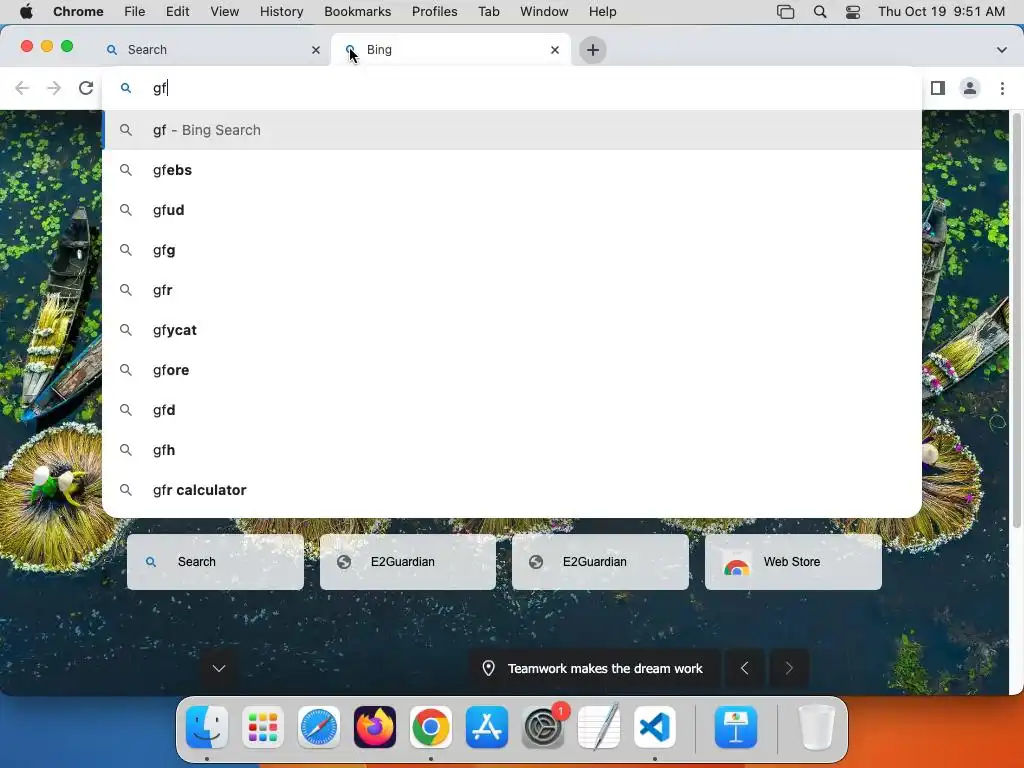Open the Bookmarks menu

357,12
